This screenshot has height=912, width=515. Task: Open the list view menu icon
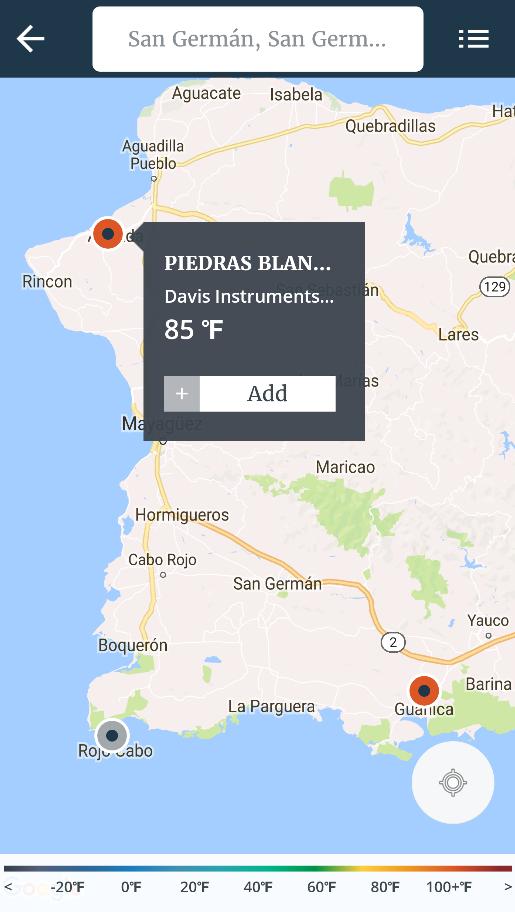click(474, 39)
